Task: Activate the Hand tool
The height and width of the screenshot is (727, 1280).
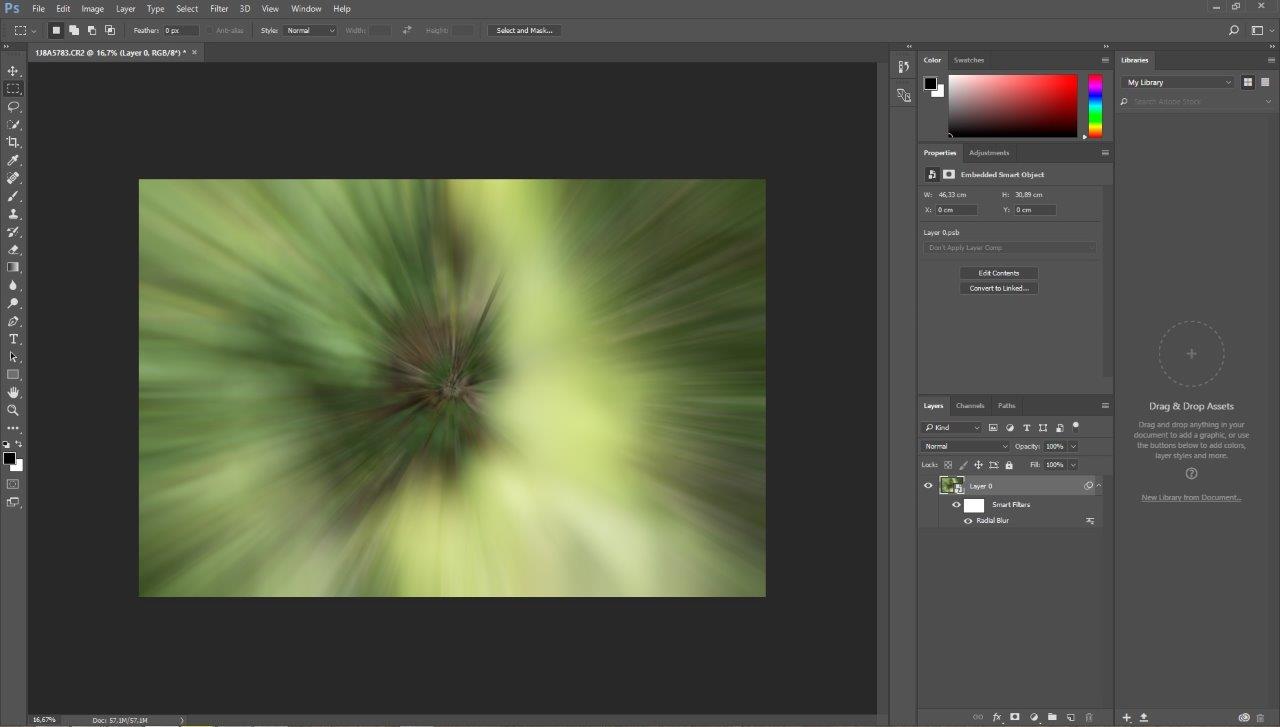Action: point(13,392)
